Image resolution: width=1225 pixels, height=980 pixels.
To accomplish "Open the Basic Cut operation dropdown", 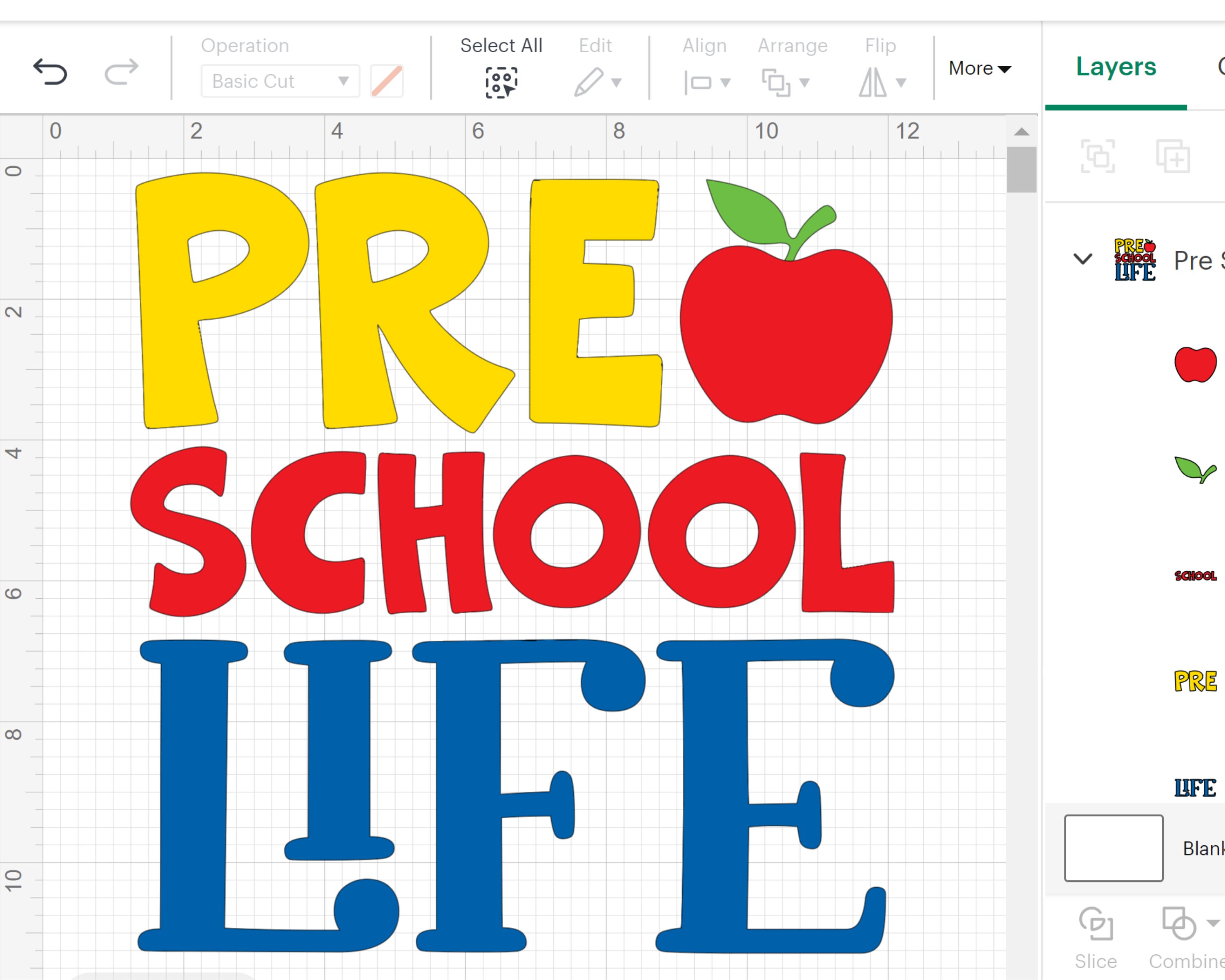I will point(280,81).
